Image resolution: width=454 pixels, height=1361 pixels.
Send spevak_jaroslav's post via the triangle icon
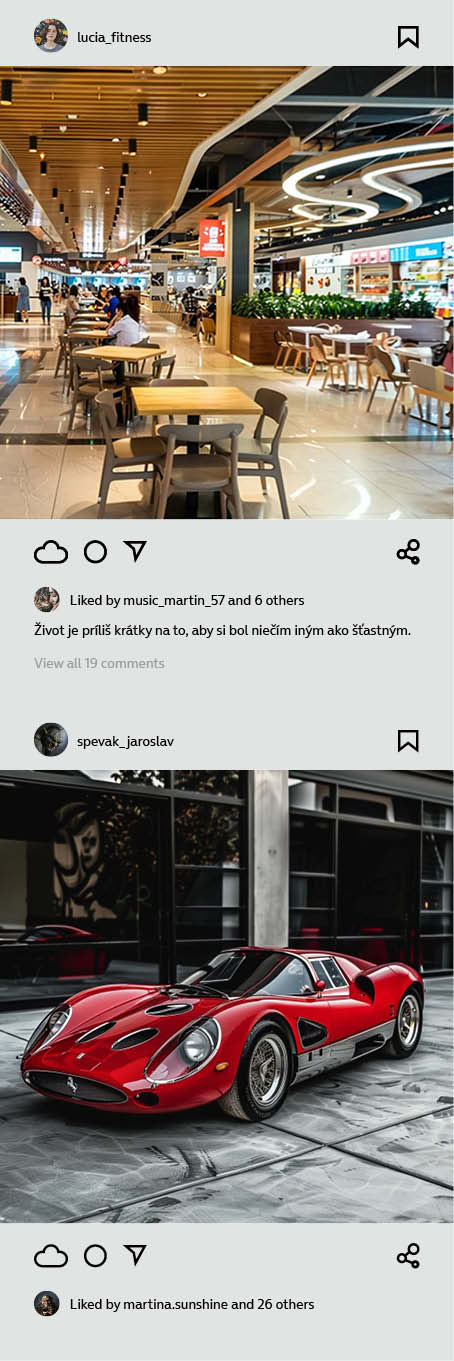pos(135,1255)
